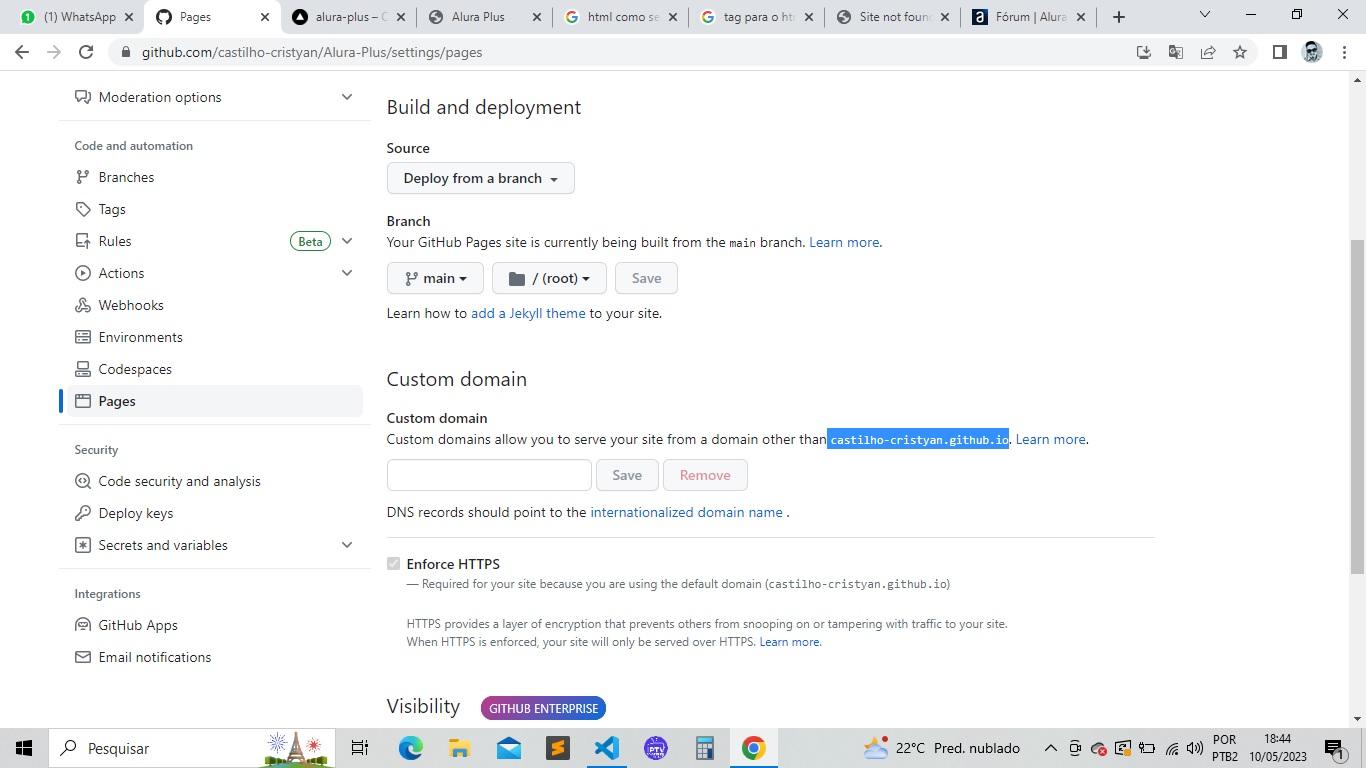
Task: Switch to the Alura Plus tab
Action: click(484, 17)
